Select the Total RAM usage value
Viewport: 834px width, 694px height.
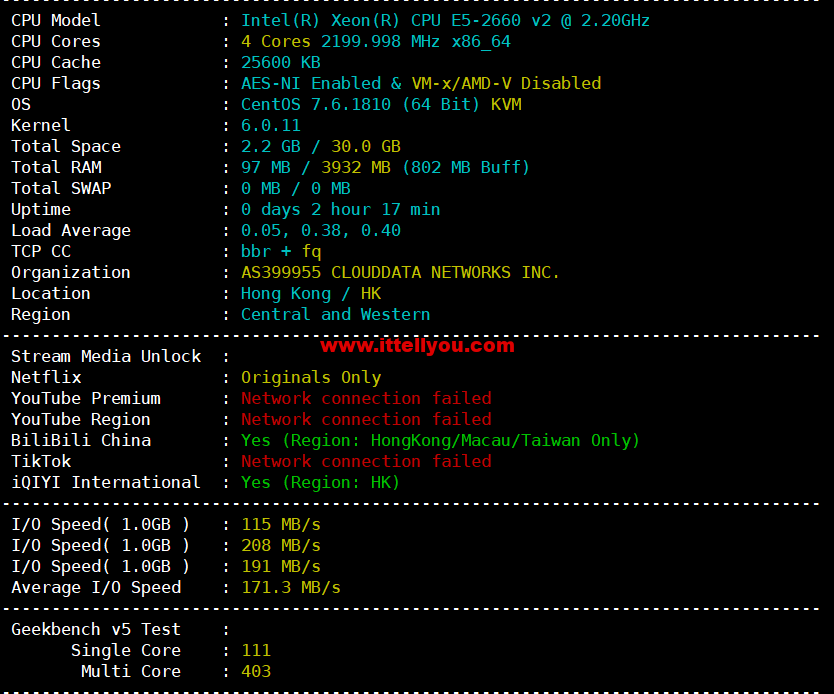pyautogui.click(x=385, y=167)
